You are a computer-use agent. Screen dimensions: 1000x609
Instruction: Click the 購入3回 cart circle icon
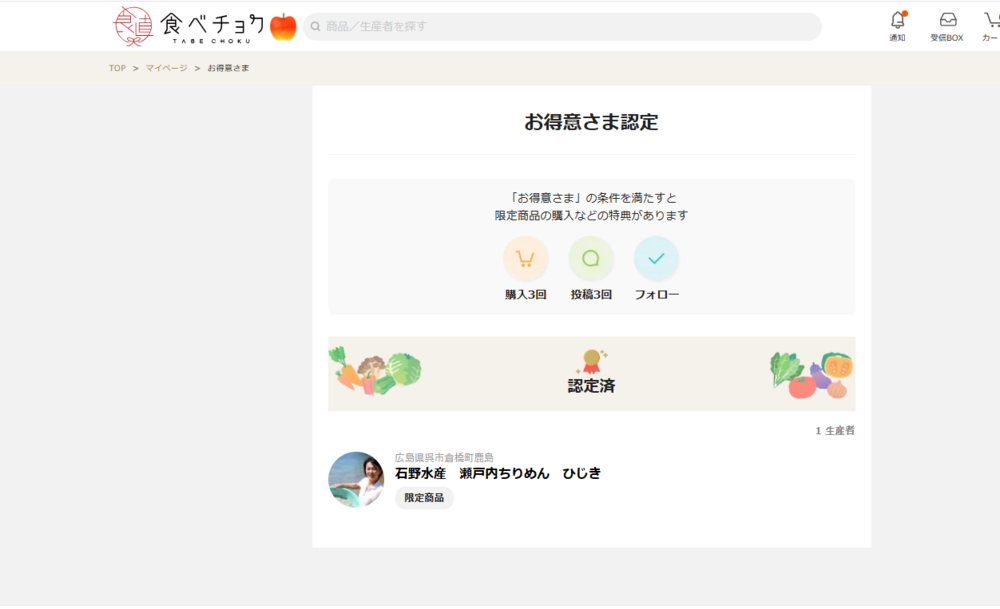[x=525, y=259]
